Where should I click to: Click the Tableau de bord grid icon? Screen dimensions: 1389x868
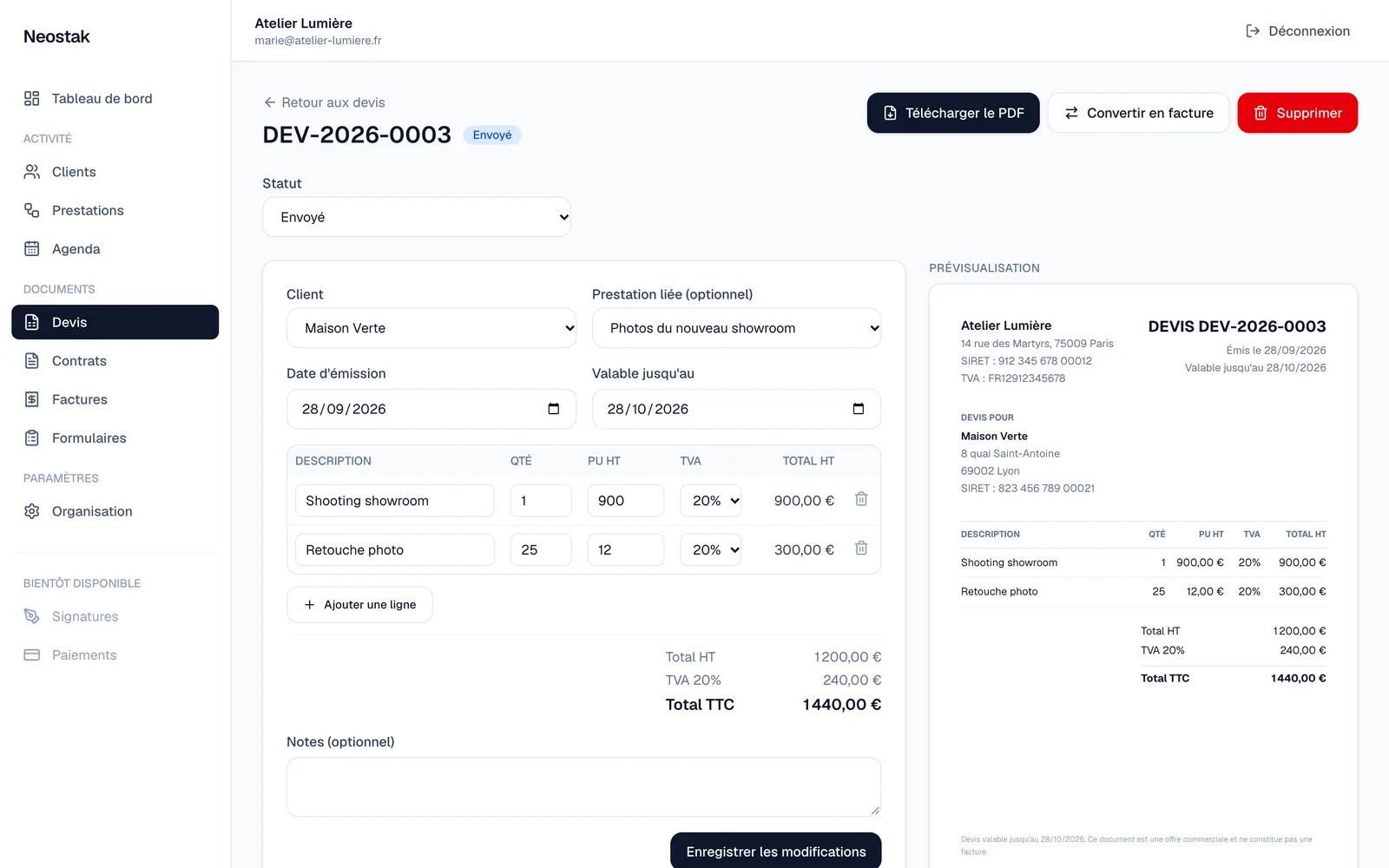pos(32,99)
